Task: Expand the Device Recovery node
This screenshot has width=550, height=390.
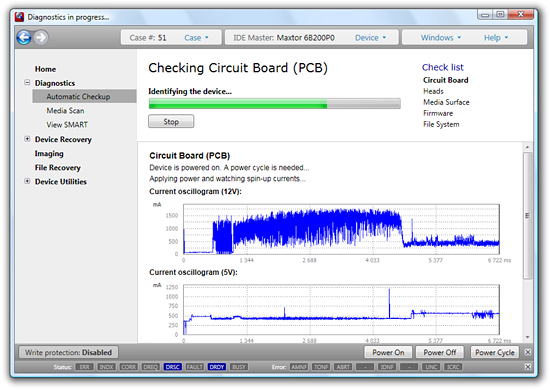Action: [27, 139]
